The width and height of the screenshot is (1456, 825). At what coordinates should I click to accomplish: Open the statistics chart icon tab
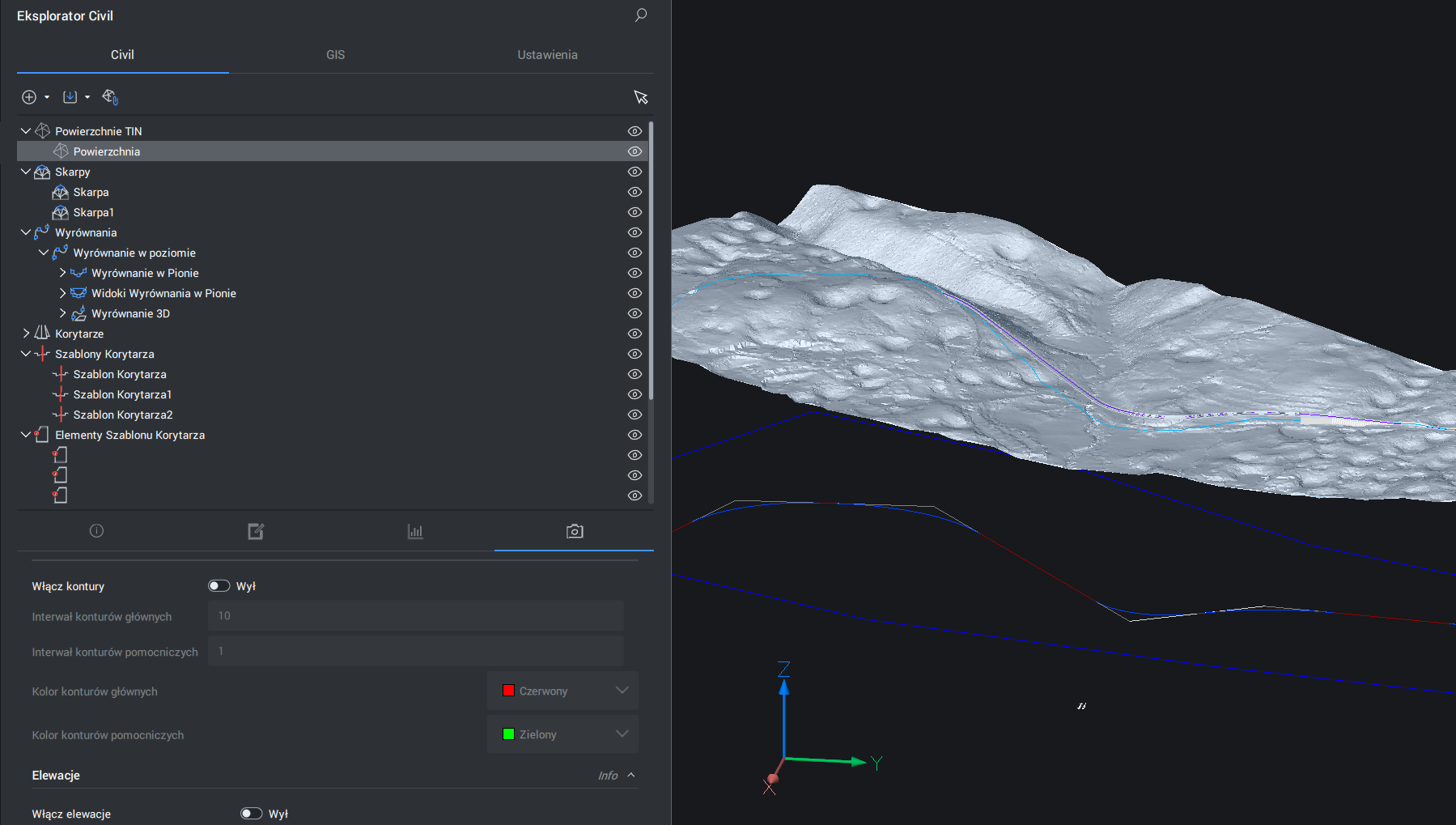pyautogui.click(x=415, y=531)
